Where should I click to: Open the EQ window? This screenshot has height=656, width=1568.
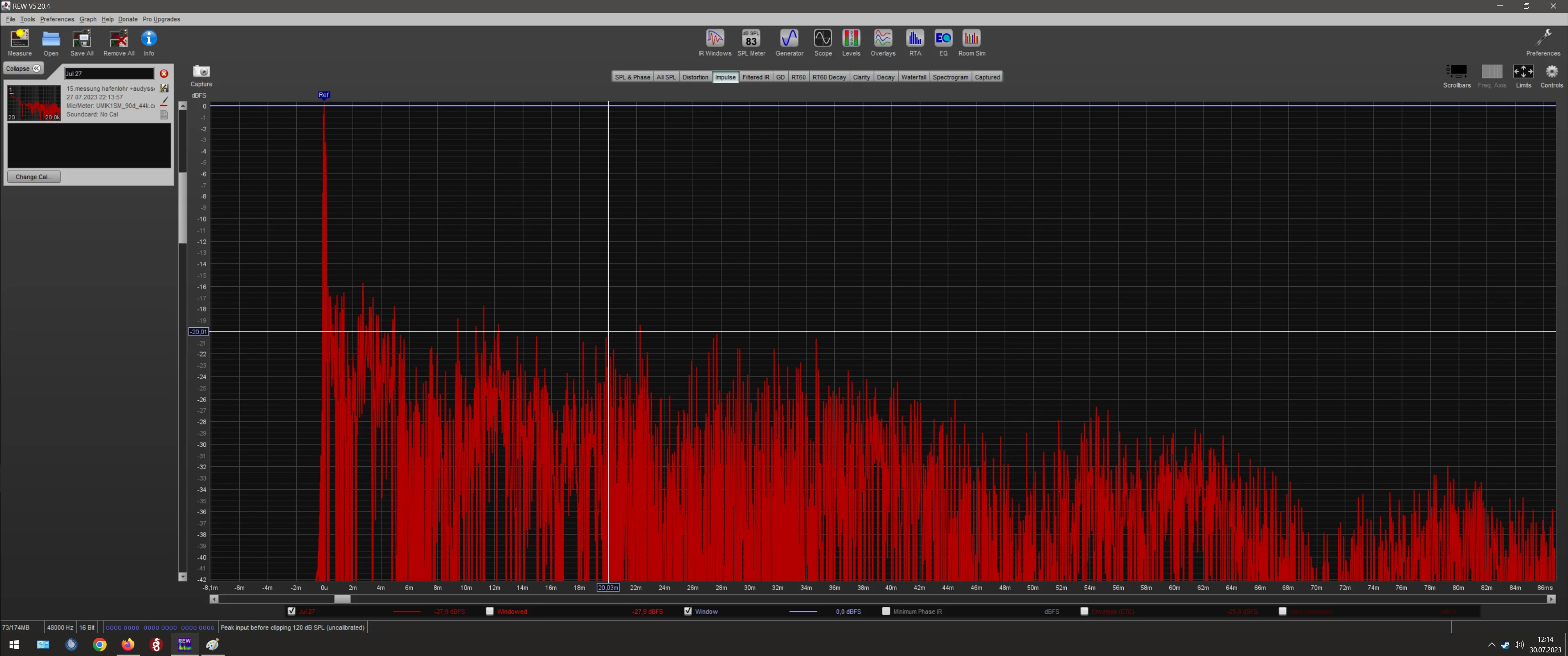(943, 43)
